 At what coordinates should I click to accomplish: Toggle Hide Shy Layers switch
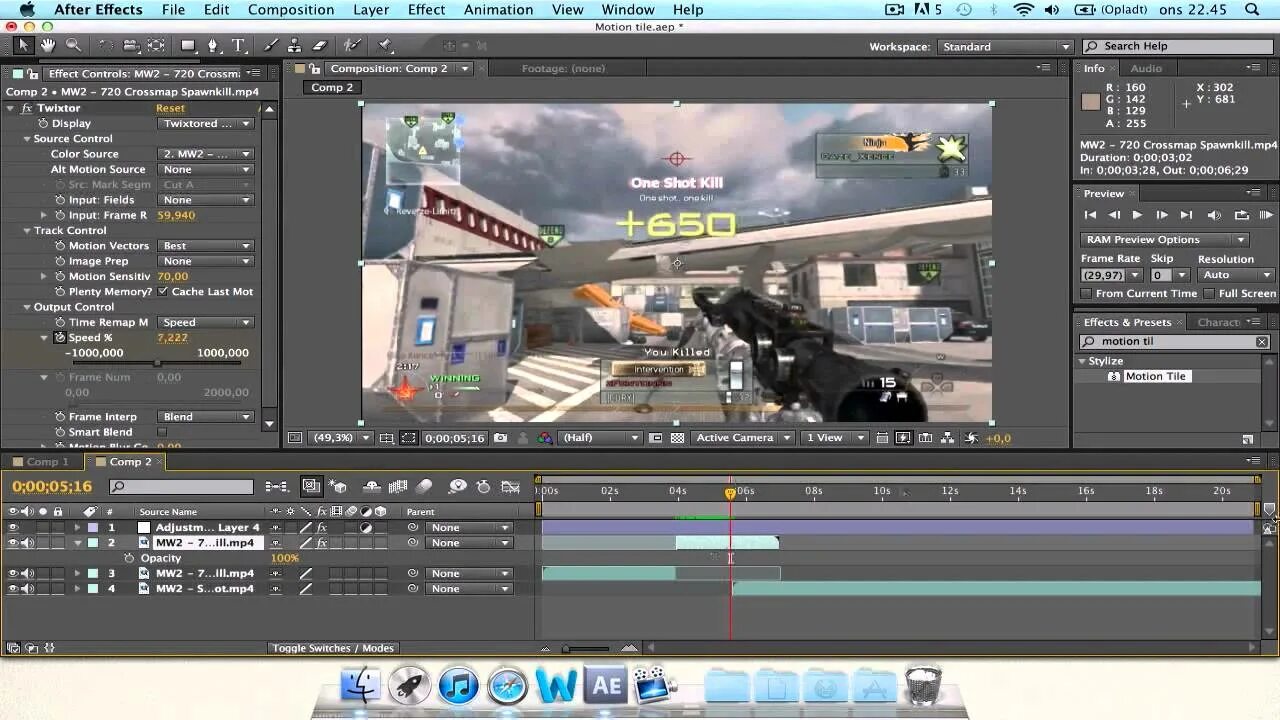click(x=371, y=487)
